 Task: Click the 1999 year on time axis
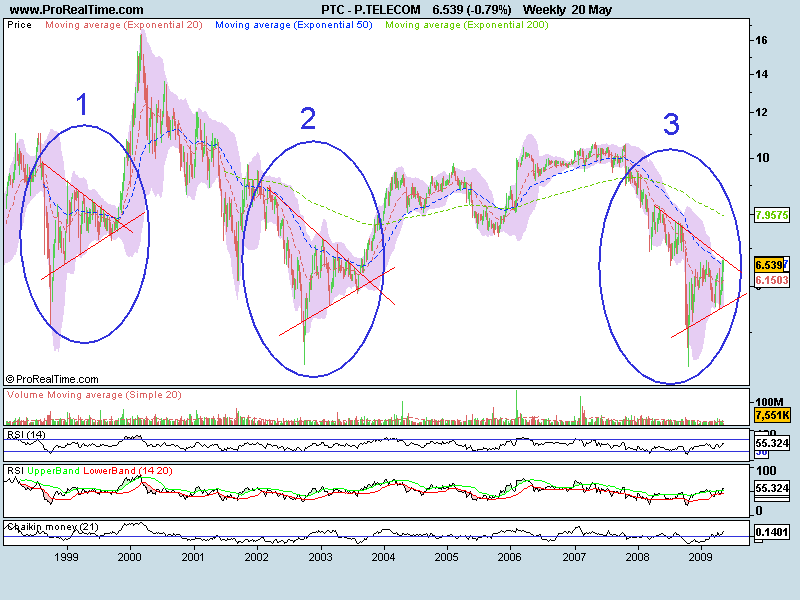pyautogui.click(x=66, y=557)
